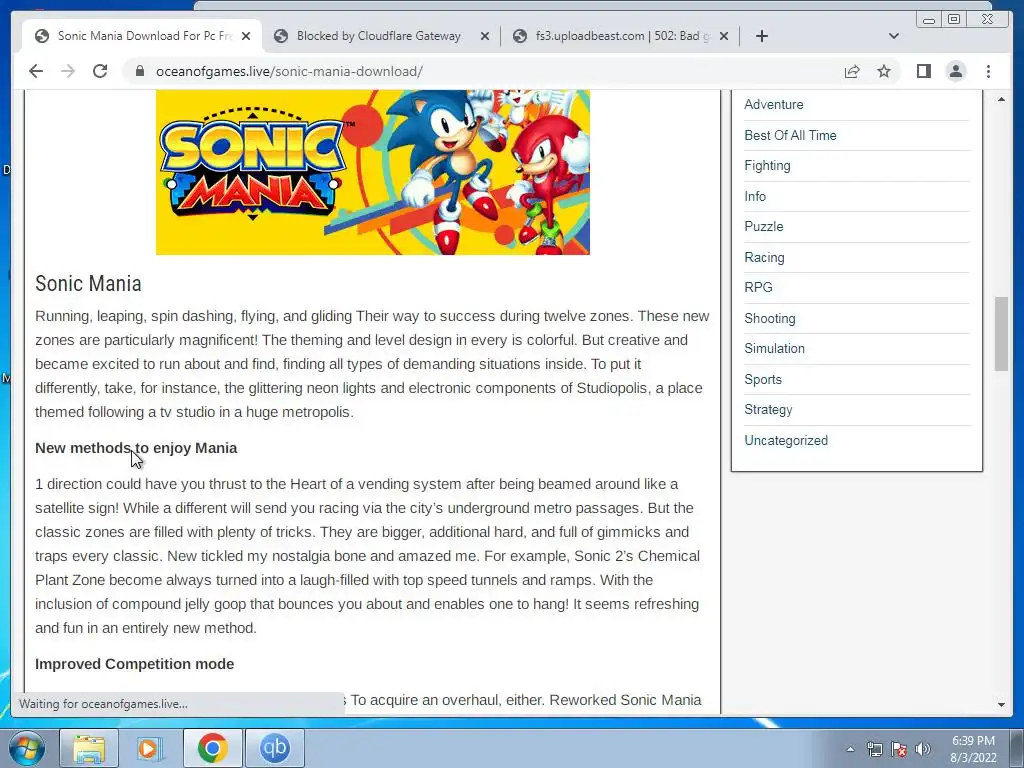Click the page scrollbar down arrow

coord(1001,705)
